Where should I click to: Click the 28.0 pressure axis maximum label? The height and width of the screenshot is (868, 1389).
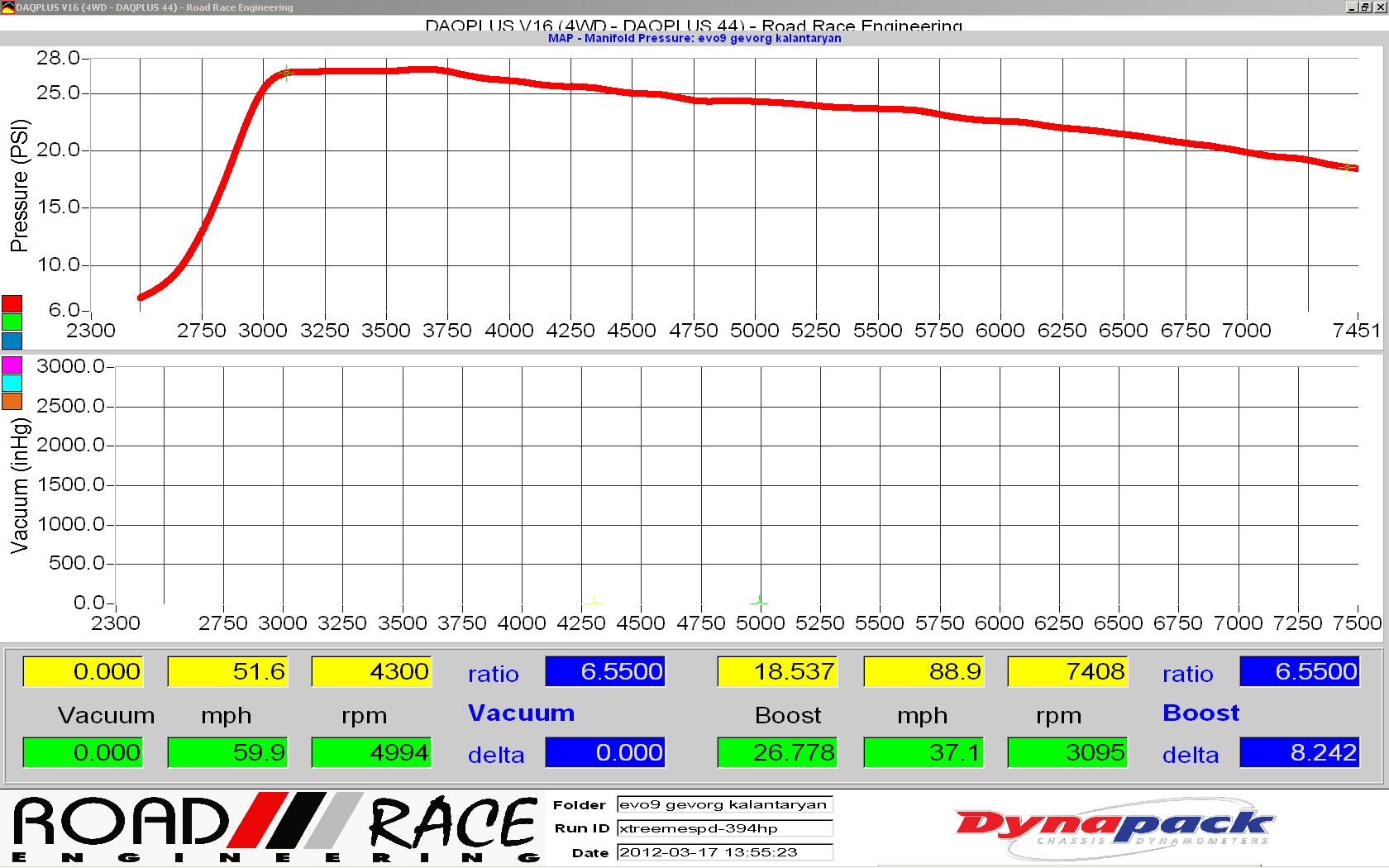pyautogui.click(x=58, y=58)
